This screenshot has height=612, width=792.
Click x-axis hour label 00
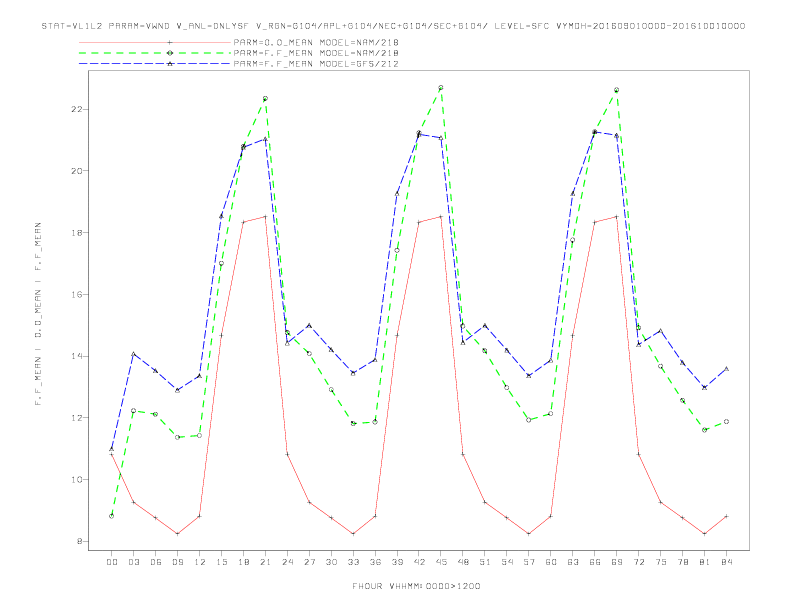[112, 562]
